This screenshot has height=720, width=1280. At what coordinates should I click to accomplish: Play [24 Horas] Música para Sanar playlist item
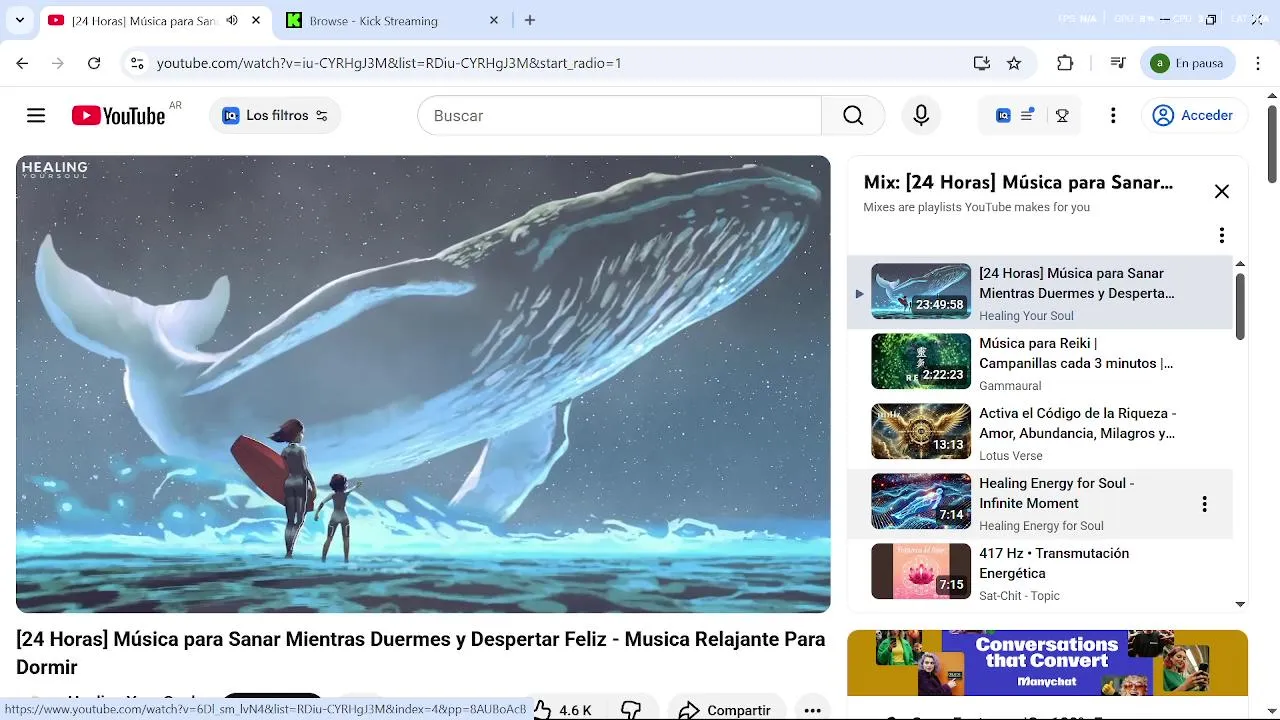pos(1040,292)
